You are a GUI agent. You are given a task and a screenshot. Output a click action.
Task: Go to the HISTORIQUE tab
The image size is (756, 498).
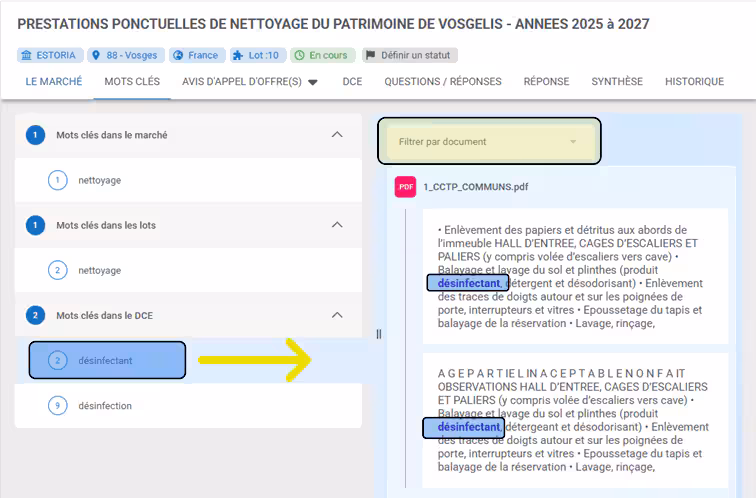pos(694,82)
